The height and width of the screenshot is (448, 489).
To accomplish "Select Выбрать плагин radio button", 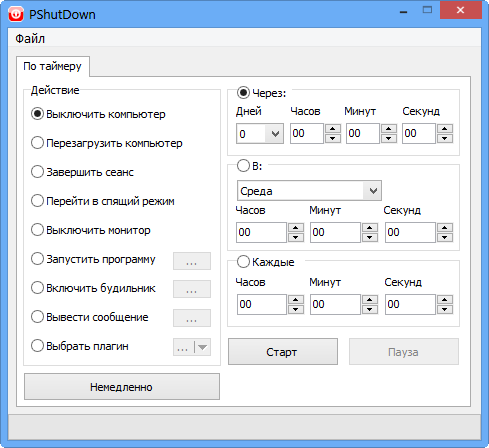I will [80, 346].
